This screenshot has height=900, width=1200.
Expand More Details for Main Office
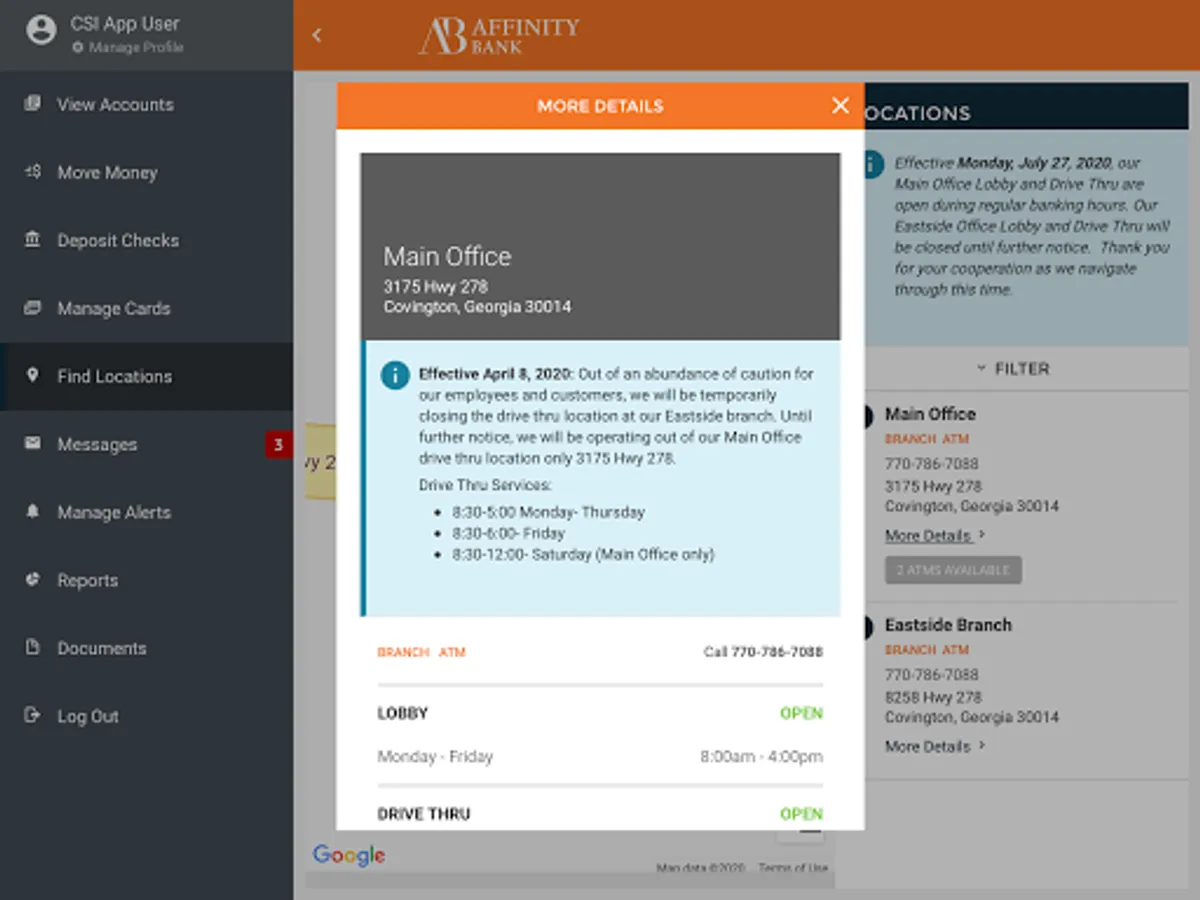point(929,535)
